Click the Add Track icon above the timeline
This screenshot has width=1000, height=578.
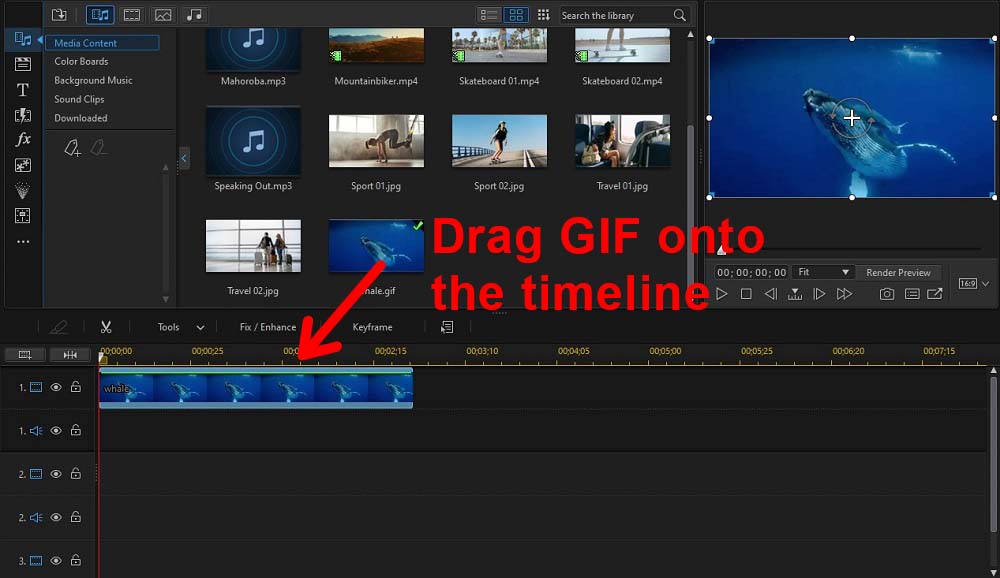pos(24,353)
